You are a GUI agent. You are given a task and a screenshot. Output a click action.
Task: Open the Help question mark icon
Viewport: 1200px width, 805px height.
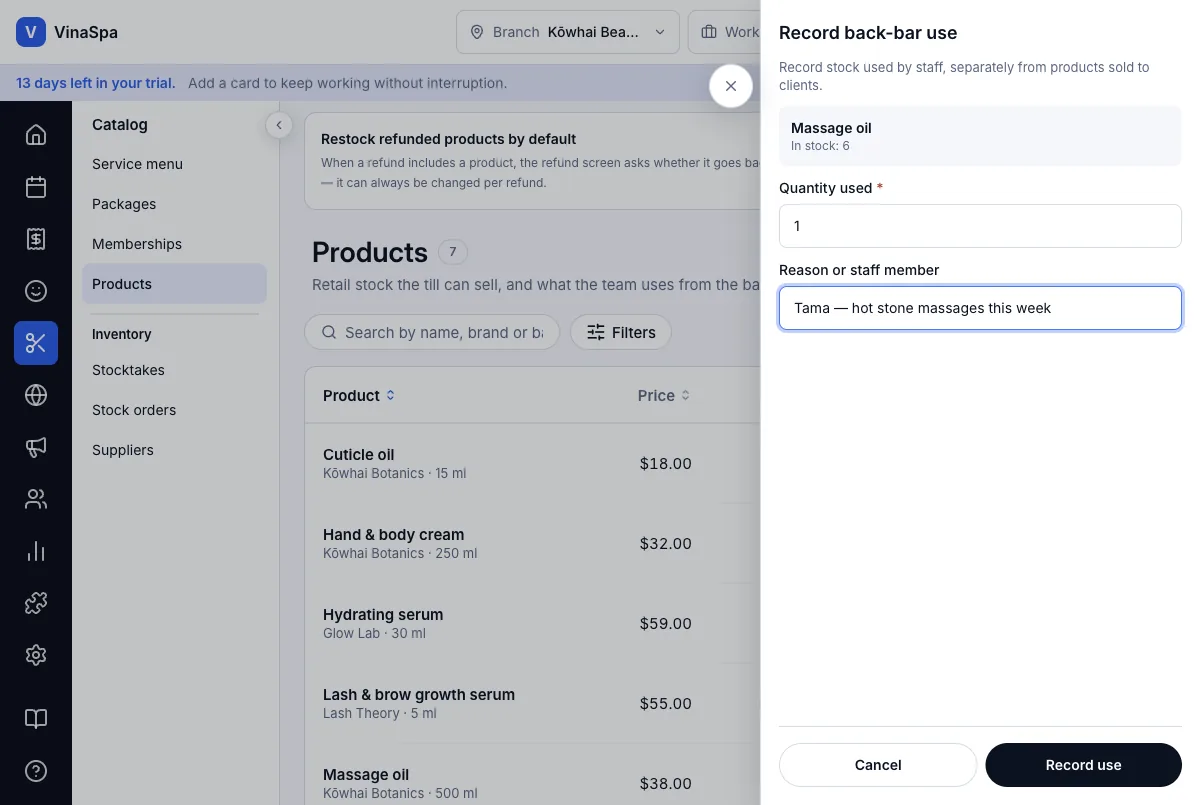click(36, 771)
